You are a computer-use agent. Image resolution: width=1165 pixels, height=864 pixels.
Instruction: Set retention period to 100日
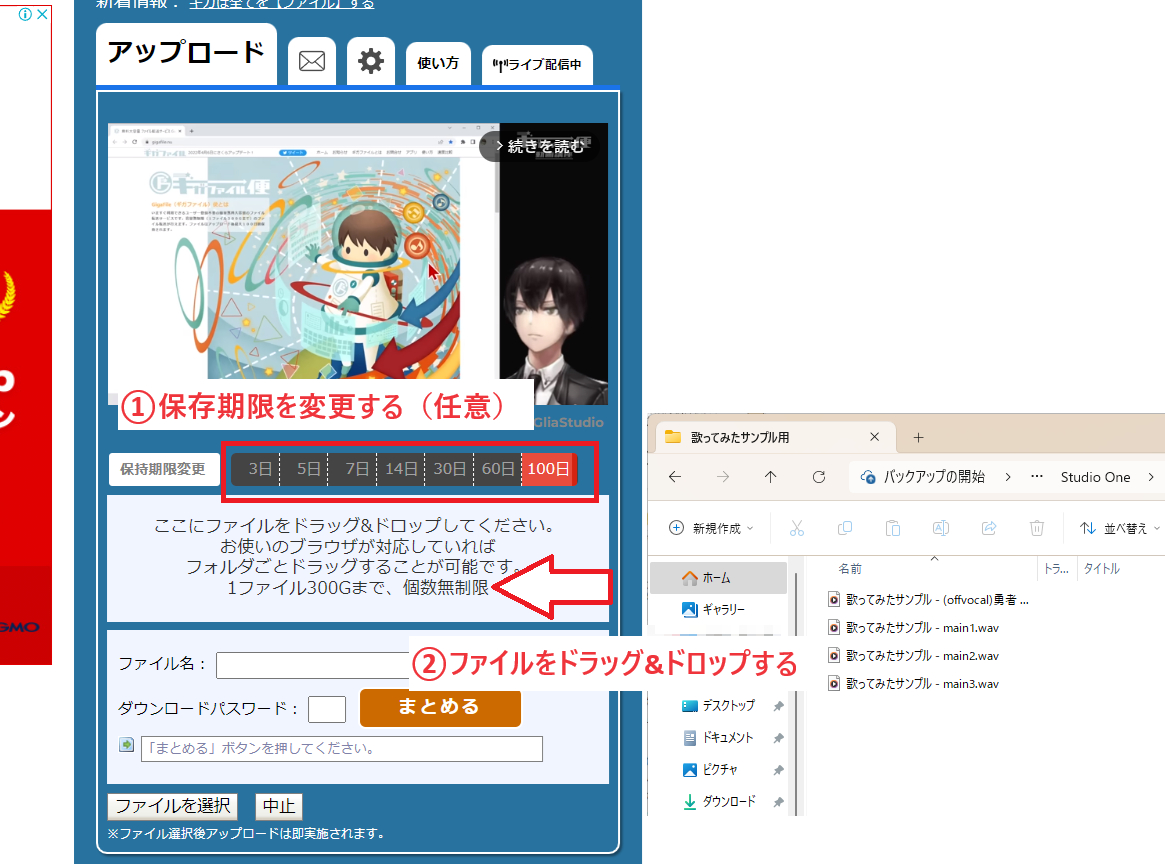(549, 469)
